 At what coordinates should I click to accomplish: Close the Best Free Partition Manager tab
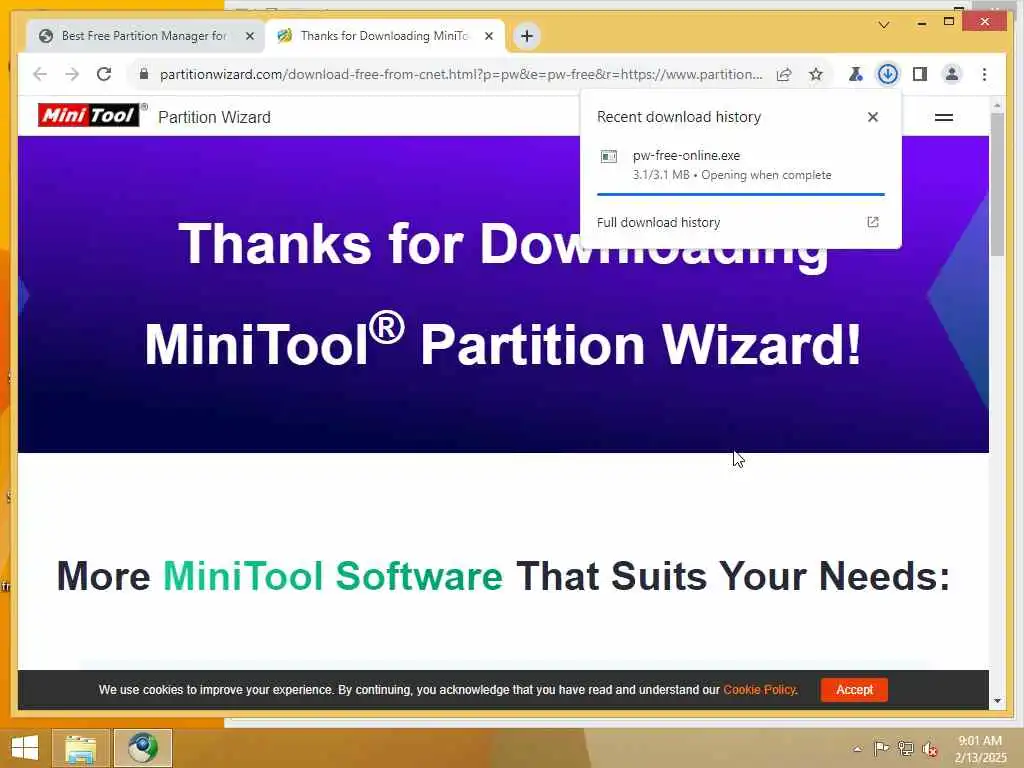pyautogui.click(x=249, y=36)
